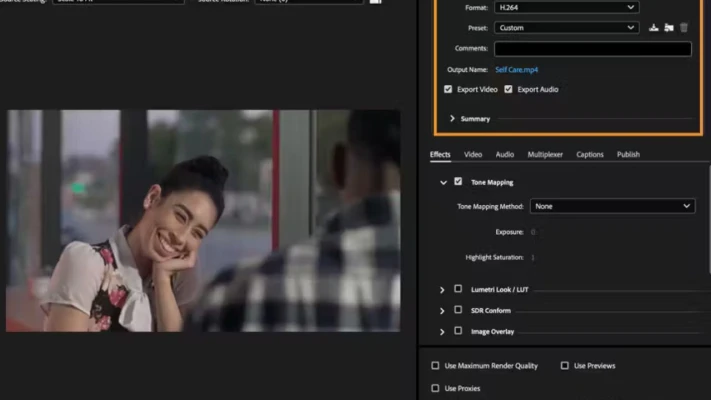Viewport: 711px width, 400px height.
Task: Click the Delete Preset trash icon
Action: coord(684,28)
